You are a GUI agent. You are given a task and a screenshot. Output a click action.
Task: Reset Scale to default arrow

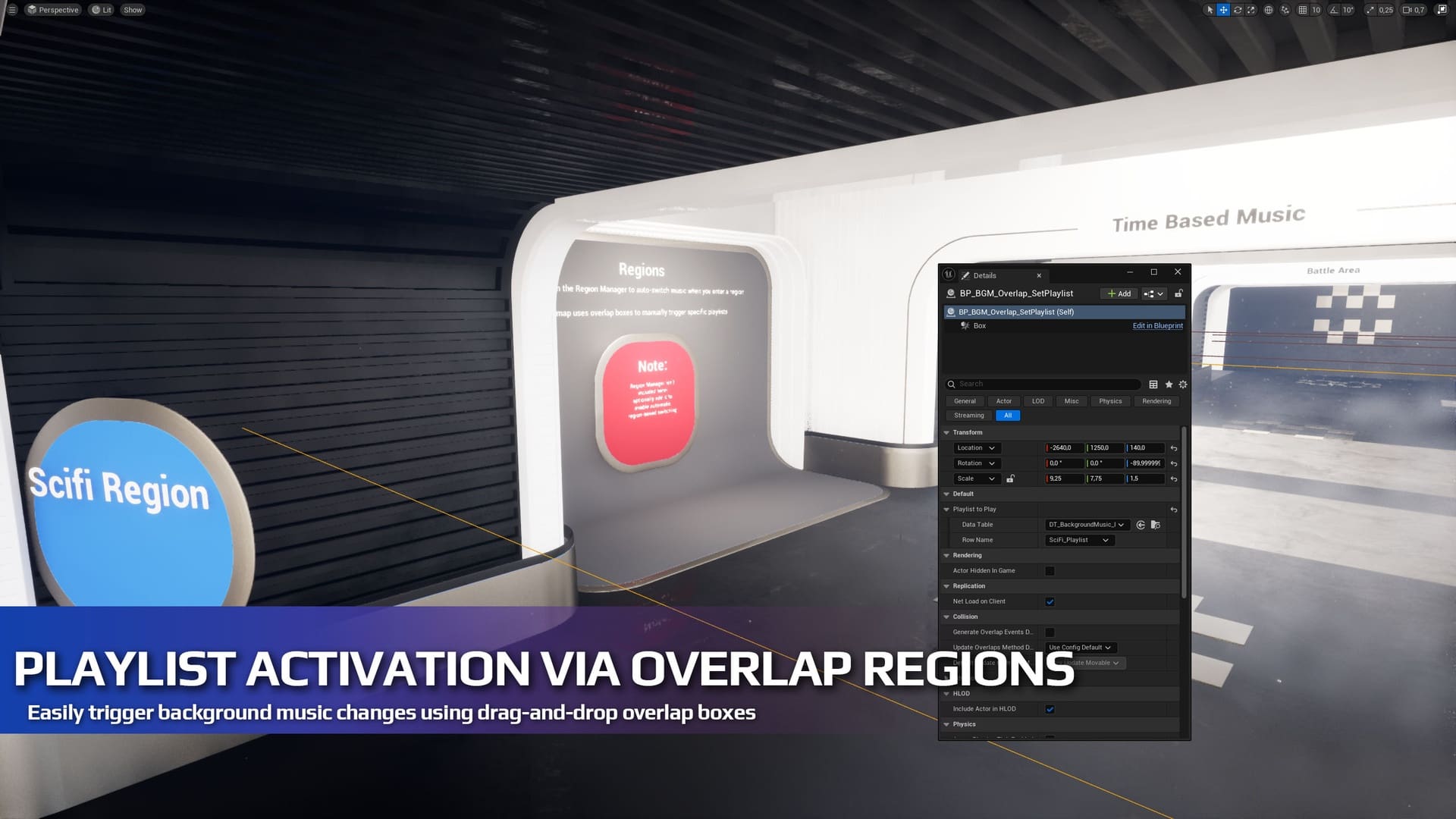tap(1174, 479)
